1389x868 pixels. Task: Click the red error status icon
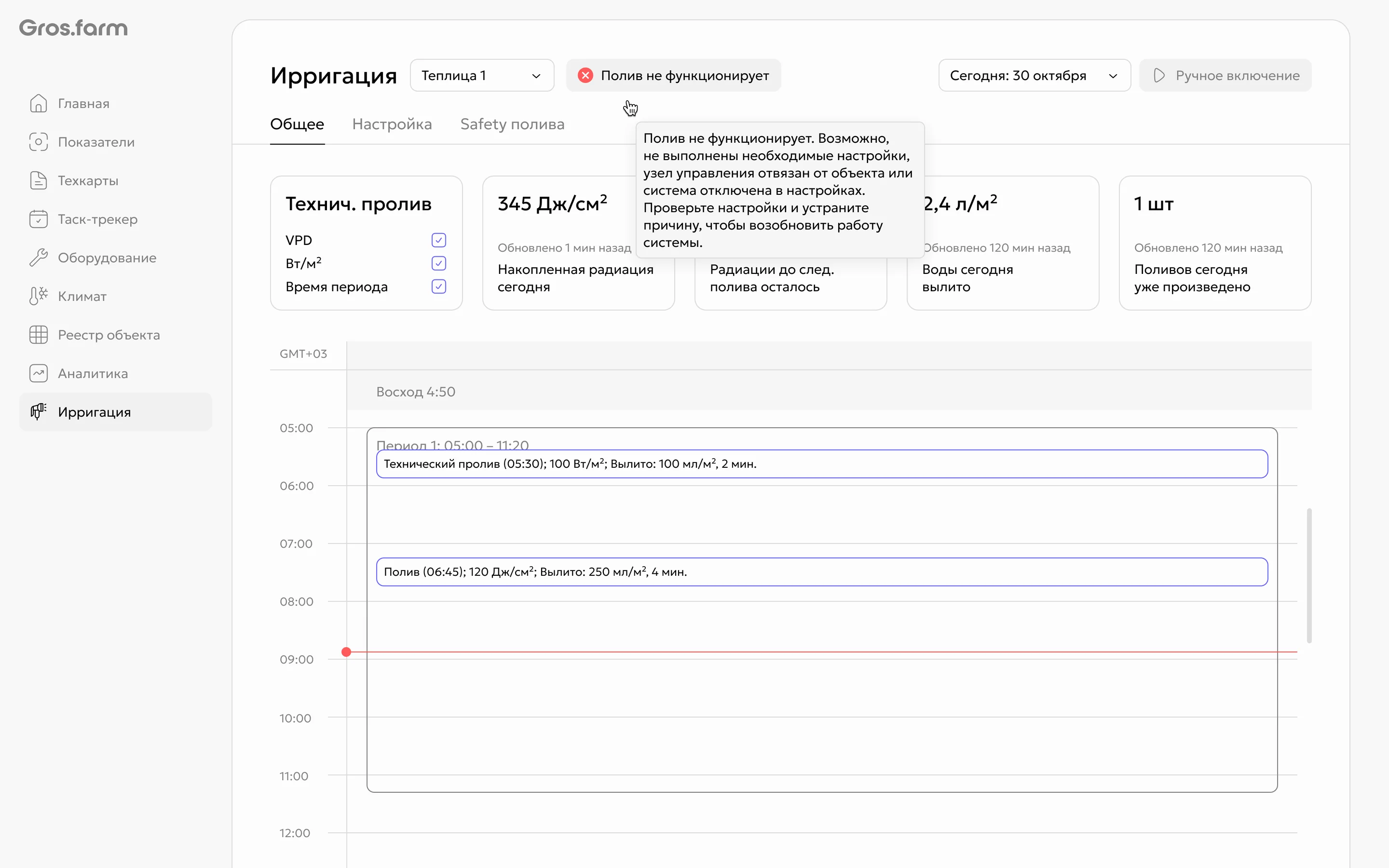pyautogui.click(x=586, y=75)
